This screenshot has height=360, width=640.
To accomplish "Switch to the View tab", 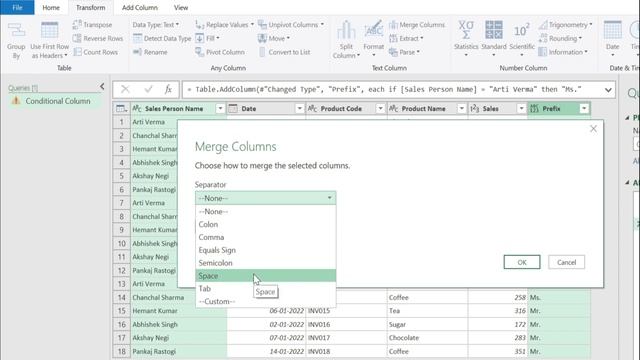I will (181, 7).
